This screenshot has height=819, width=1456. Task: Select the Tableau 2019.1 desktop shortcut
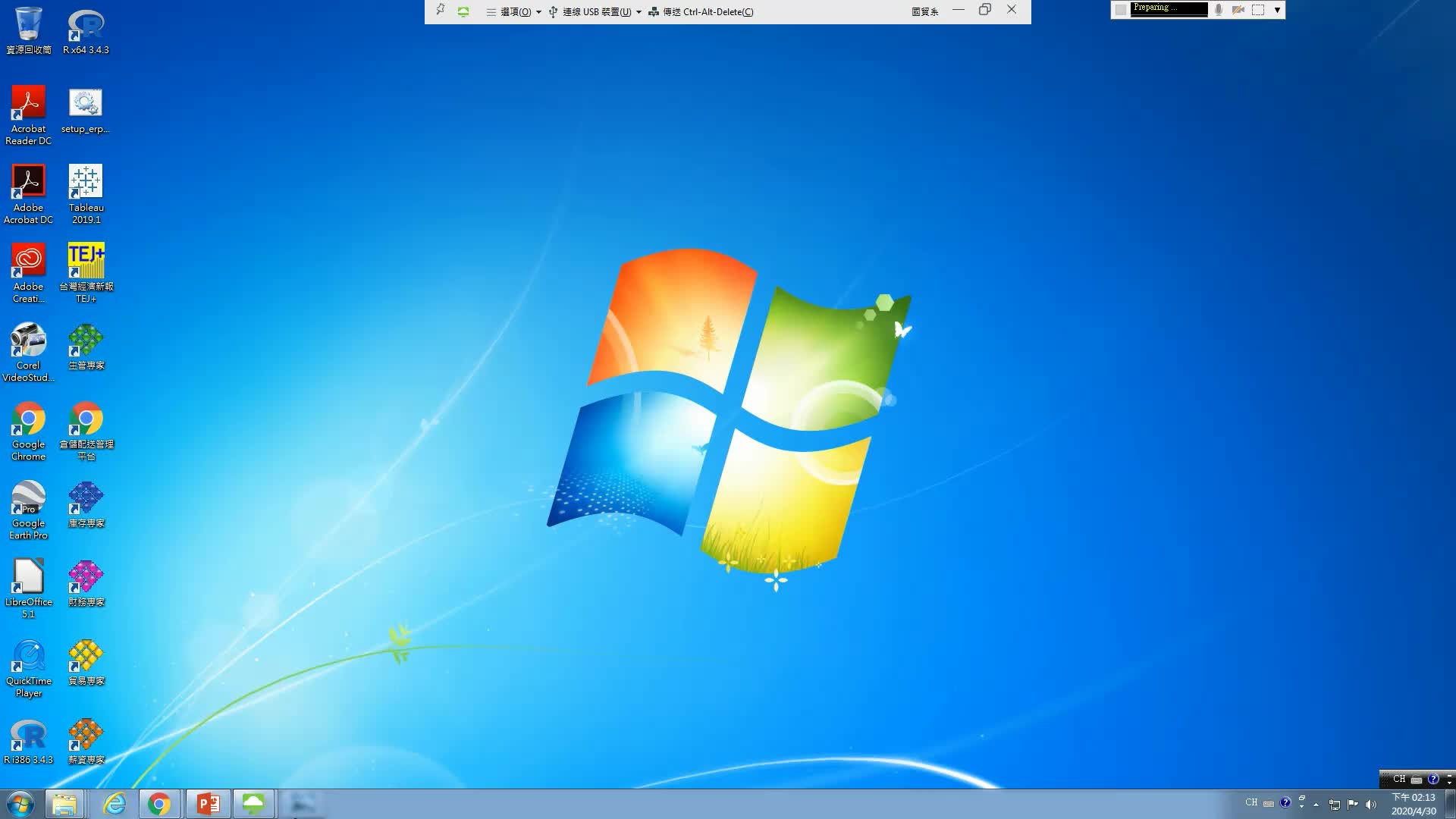[x=86, y=194]
